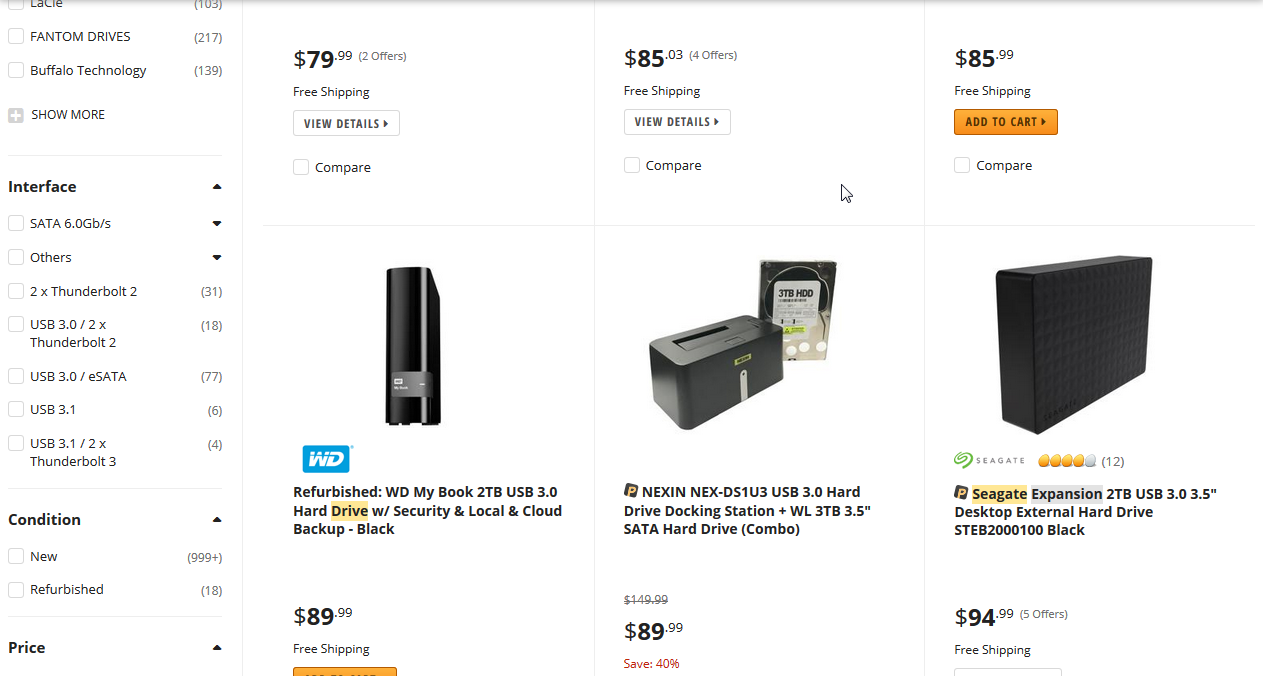Collapse the Price filter section

[217, 648]
